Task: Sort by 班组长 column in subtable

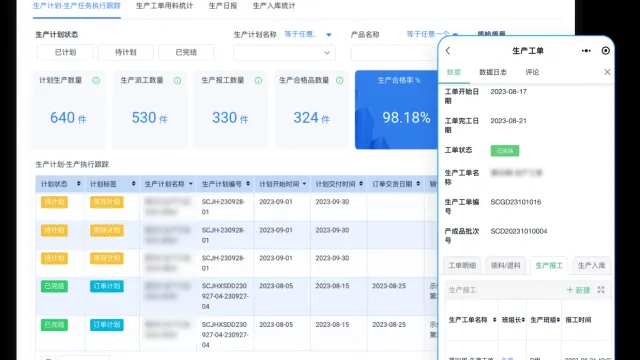Action: coord(523,320)
